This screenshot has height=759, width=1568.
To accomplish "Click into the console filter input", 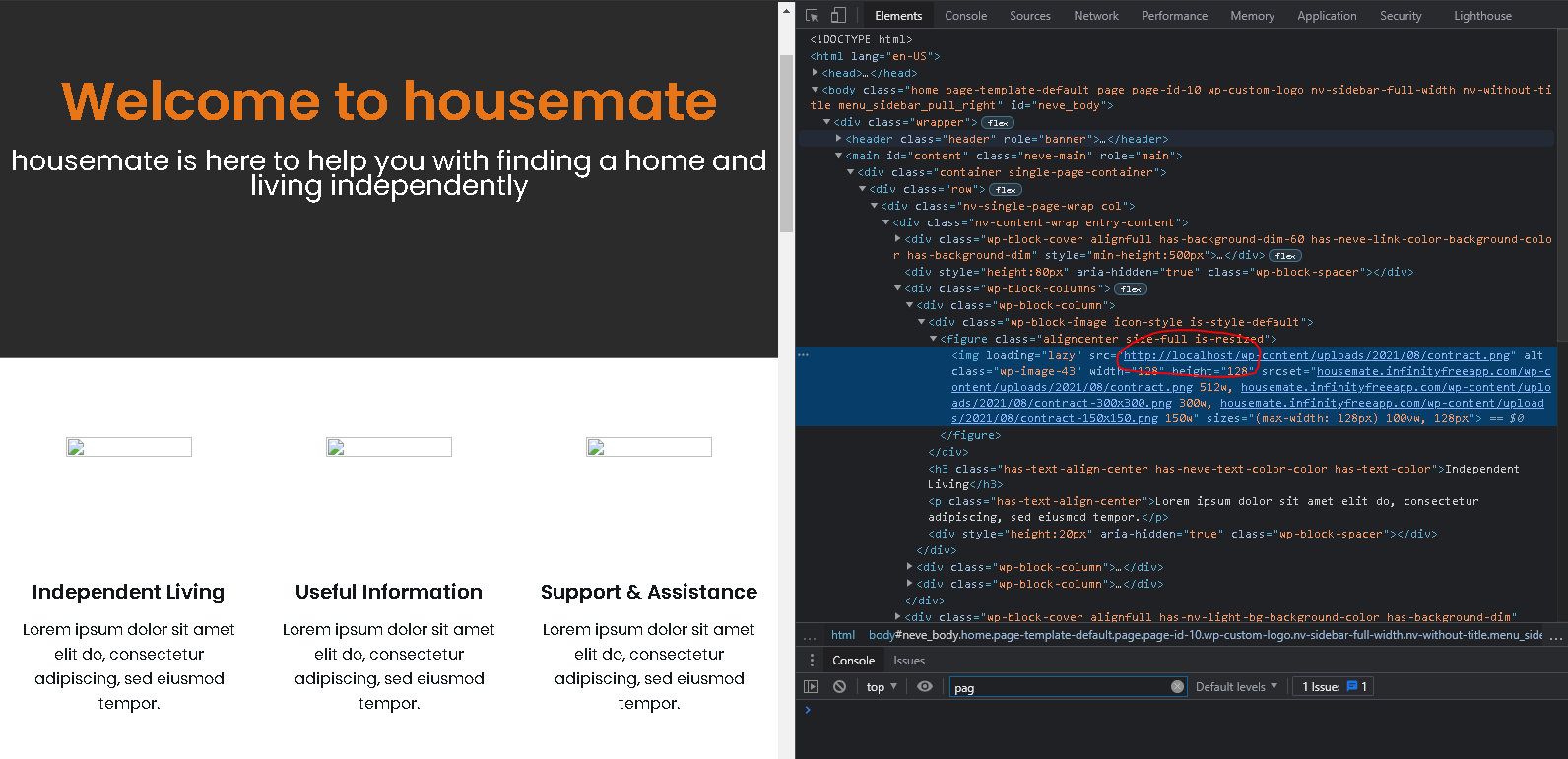I will [x=1059, y=687].
